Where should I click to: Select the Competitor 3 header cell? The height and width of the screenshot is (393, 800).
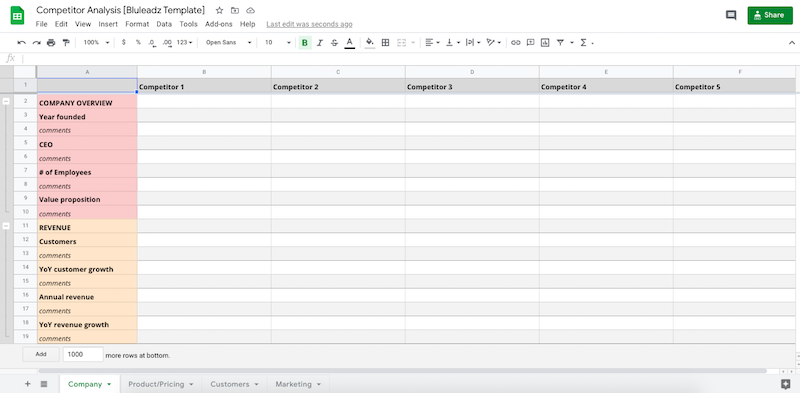472,87
